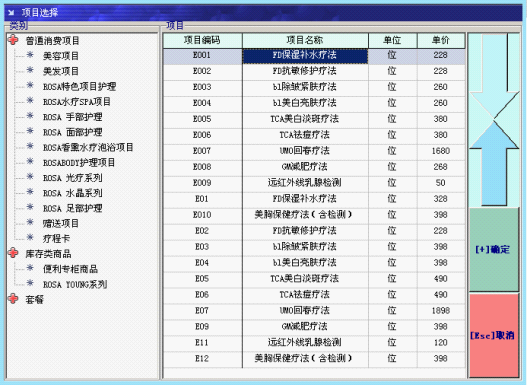Click the star icon beside 便利专柜商品

pos(30,268)
